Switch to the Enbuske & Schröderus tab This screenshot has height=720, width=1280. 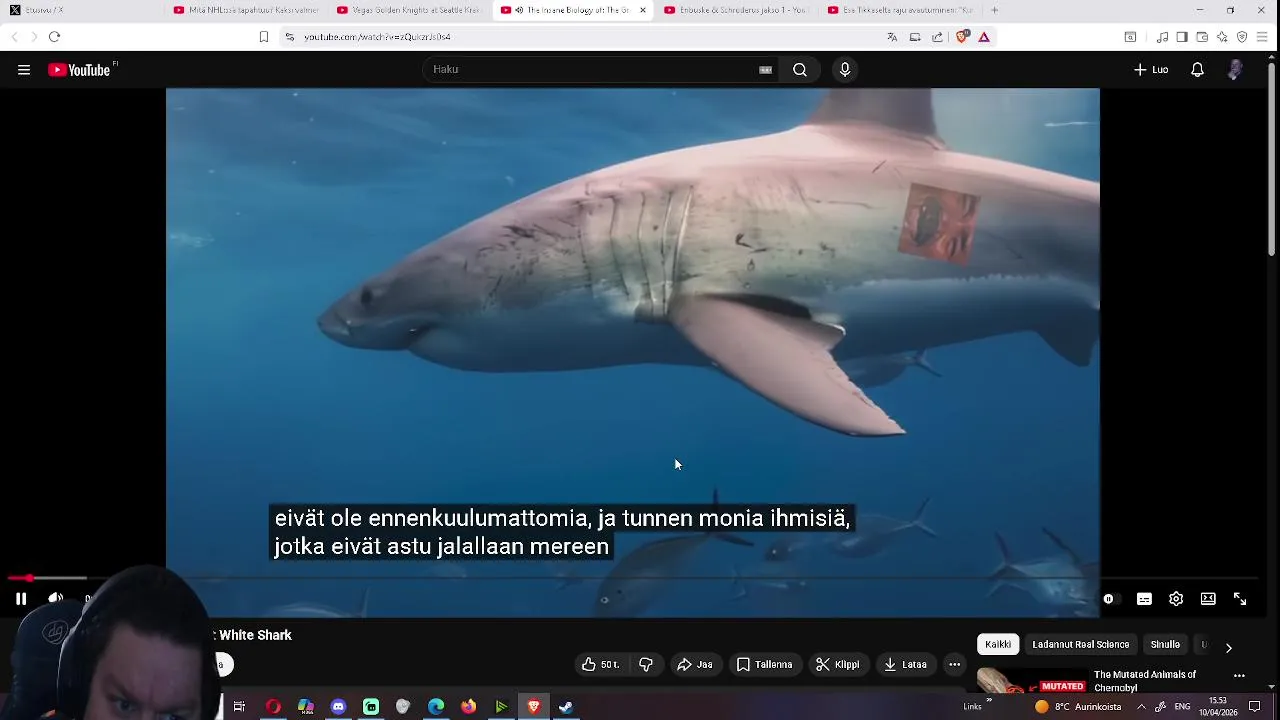pyautogui.click(x=736, y=10)
